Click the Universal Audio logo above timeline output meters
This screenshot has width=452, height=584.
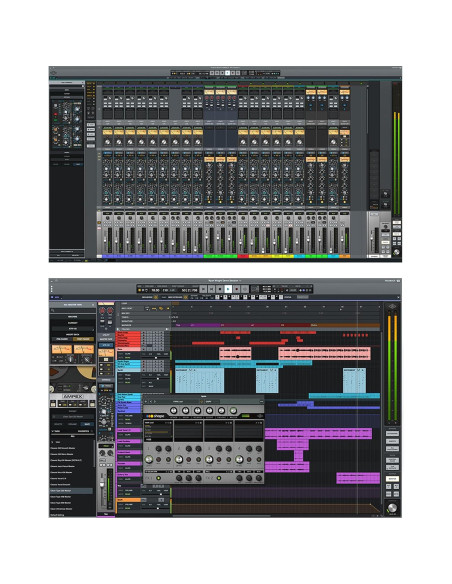point(392,306)
